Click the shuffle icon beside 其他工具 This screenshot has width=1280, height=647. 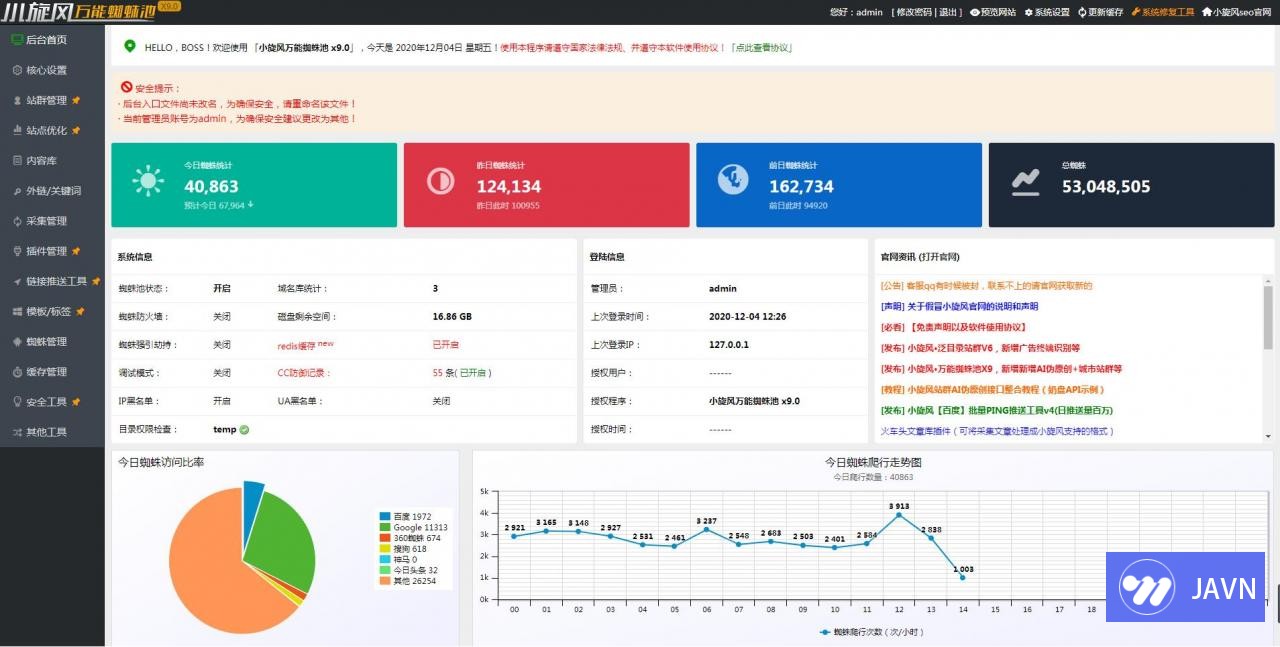pos(17,432)
